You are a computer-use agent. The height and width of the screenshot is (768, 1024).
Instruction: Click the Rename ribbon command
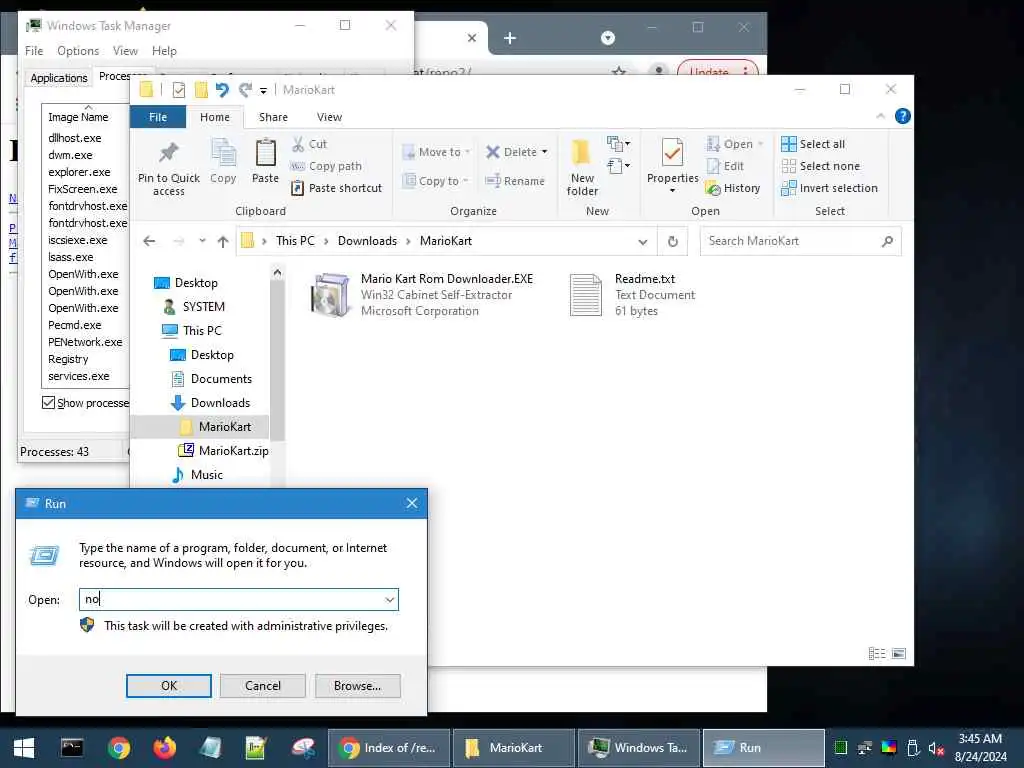[515, 181]
